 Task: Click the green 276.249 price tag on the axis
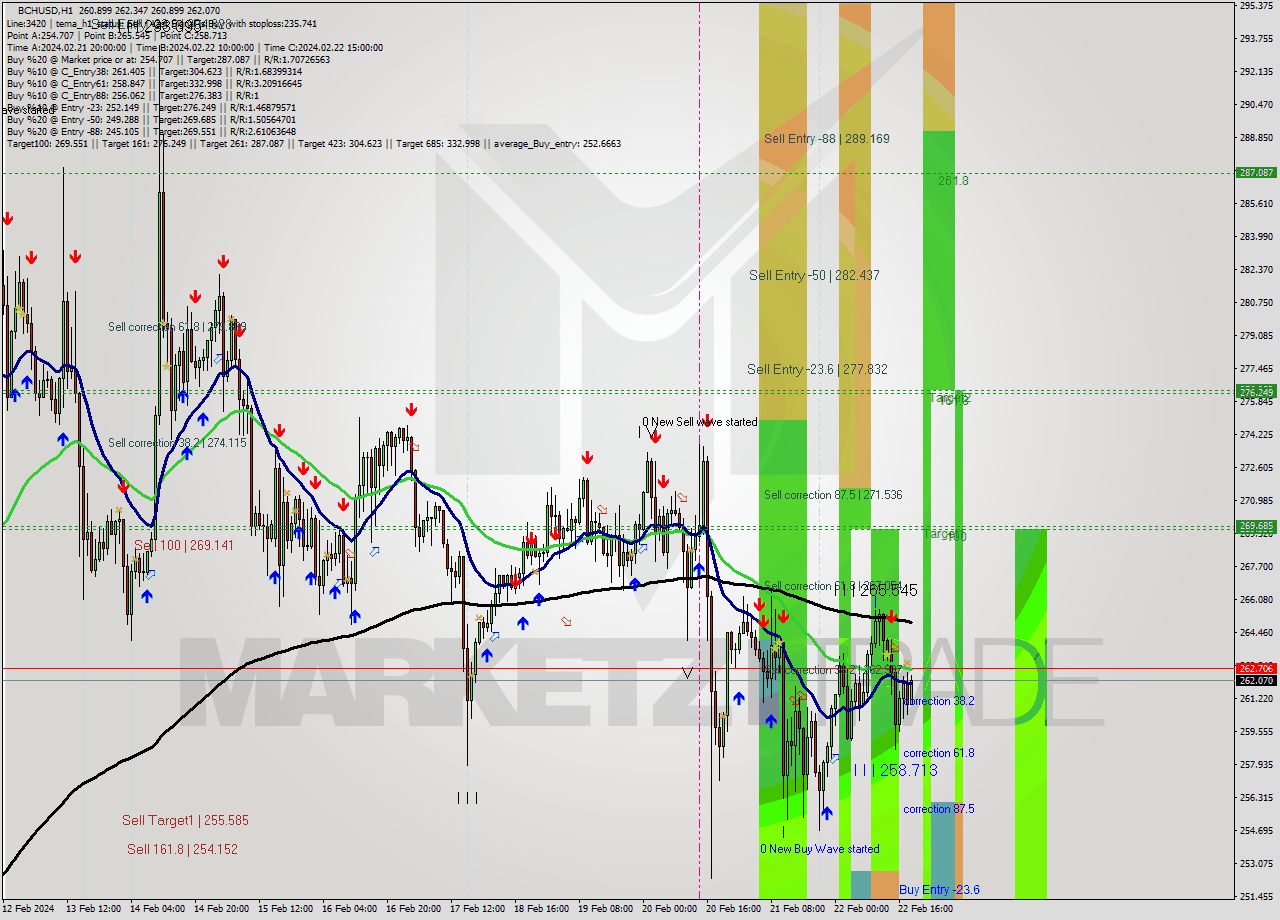tap(1256, 391)
